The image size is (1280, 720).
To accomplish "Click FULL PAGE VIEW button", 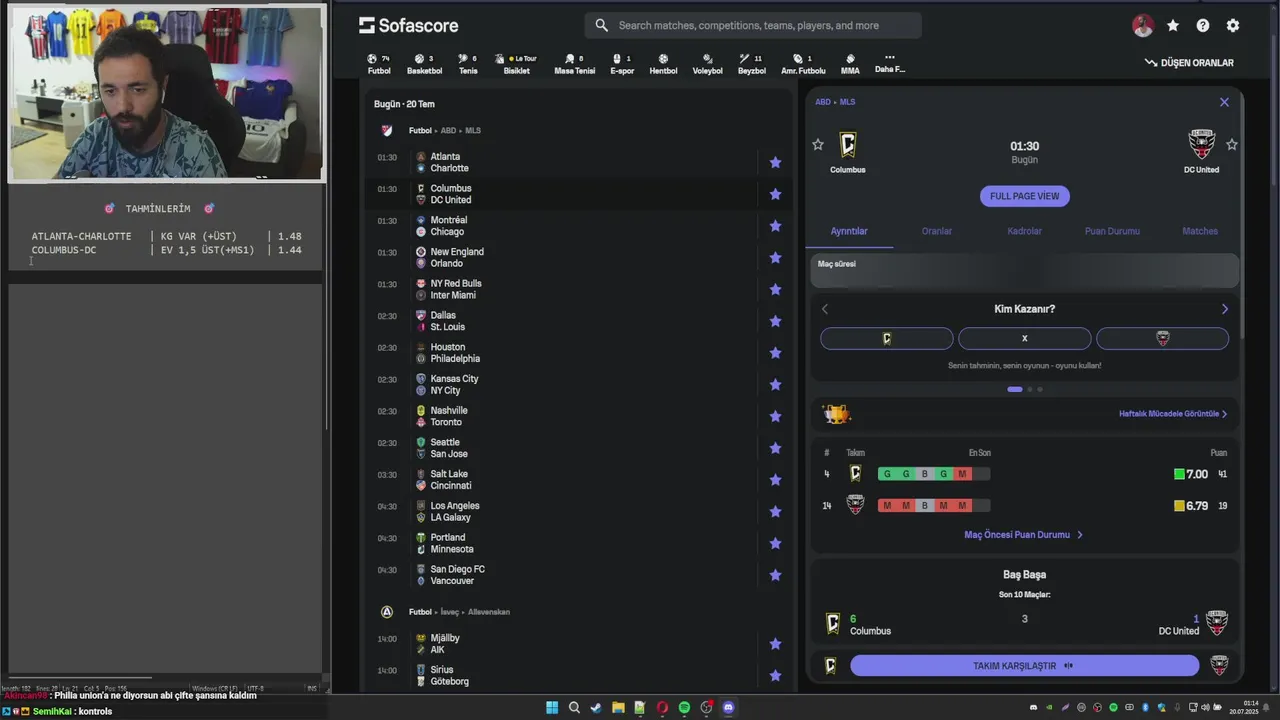I will coord(1024,196).
